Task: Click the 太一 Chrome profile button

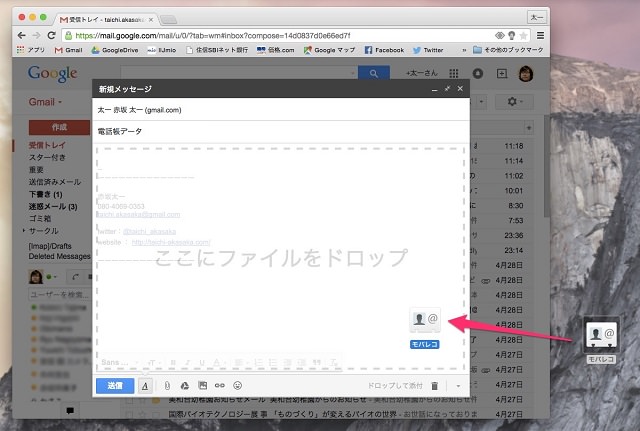Action: pyautogui.click(x=536, y=18)
